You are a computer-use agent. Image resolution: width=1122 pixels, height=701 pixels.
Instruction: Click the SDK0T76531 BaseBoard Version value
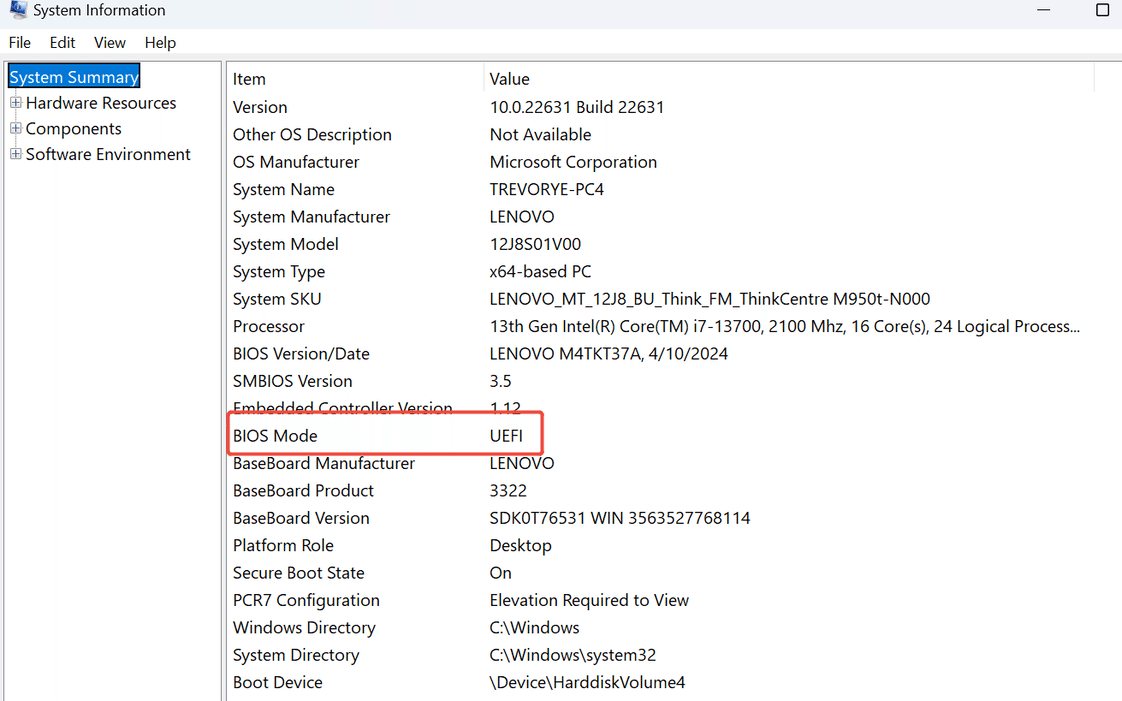pyautogui.click(x=620, y=519)
